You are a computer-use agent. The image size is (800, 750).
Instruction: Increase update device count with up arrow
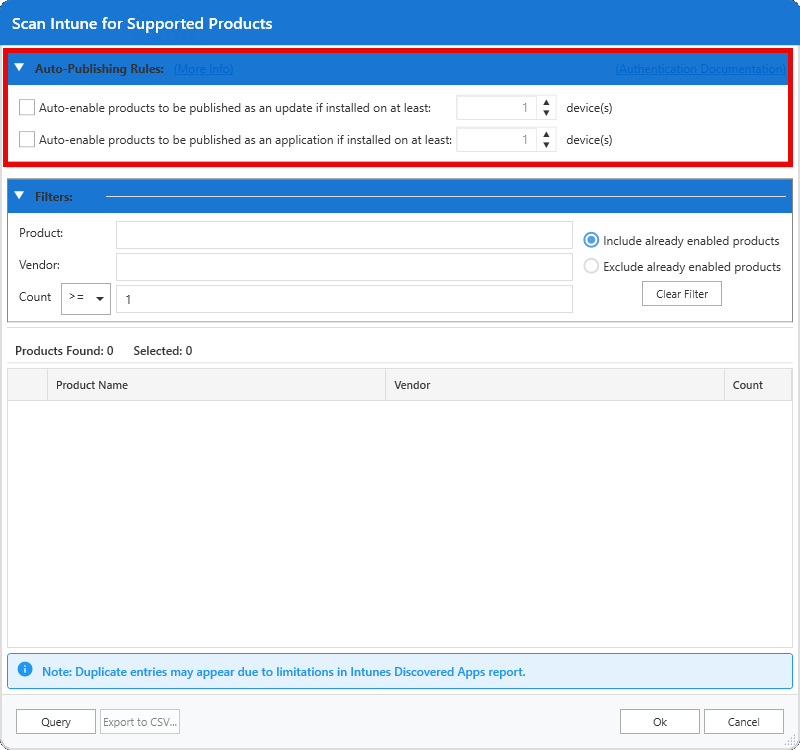tap(546, 103)
